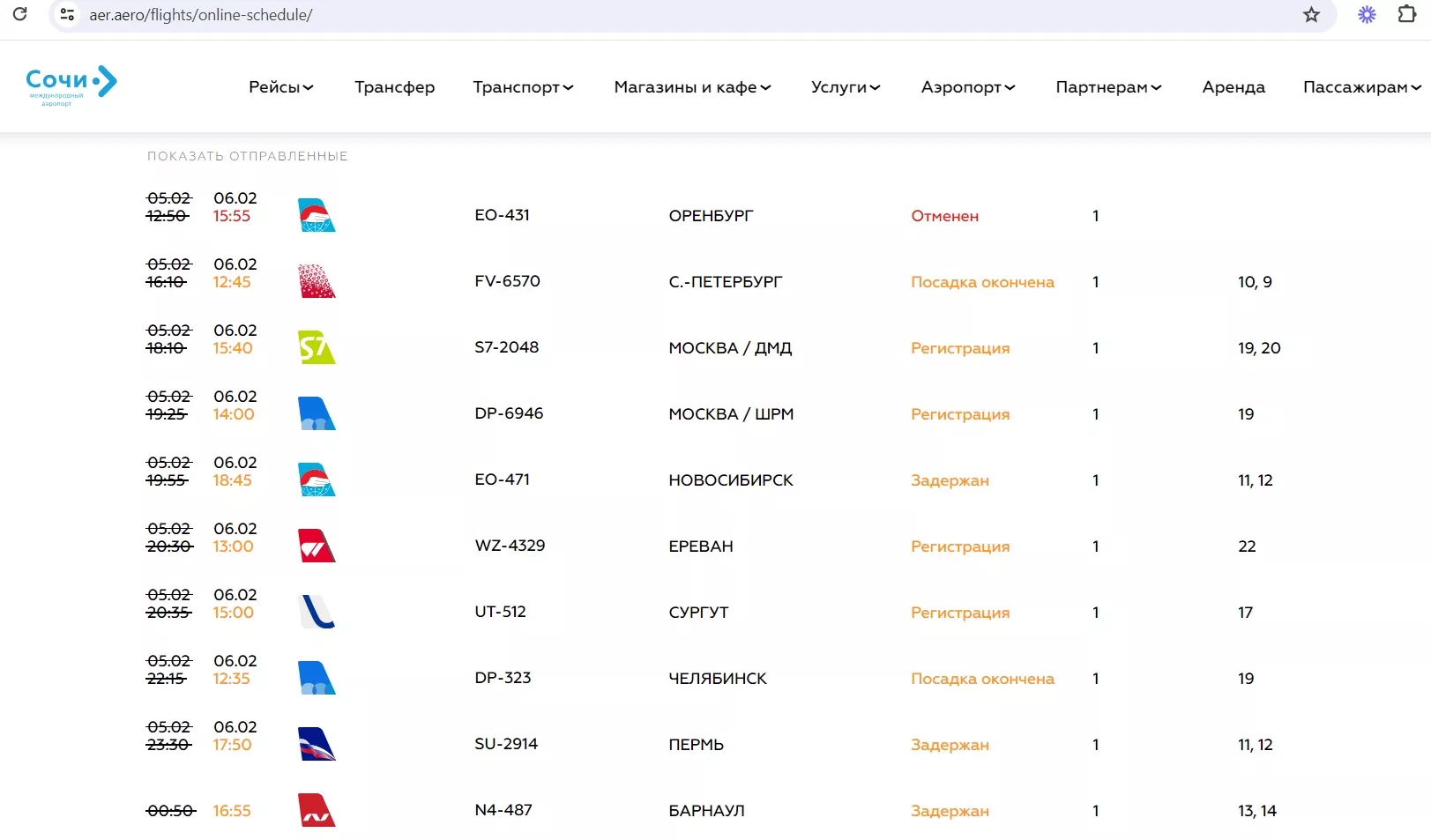This screenshot has height=840, width=1431.
Task: Expand the Рейсы dropdown menu
Action: click(280, 86)
